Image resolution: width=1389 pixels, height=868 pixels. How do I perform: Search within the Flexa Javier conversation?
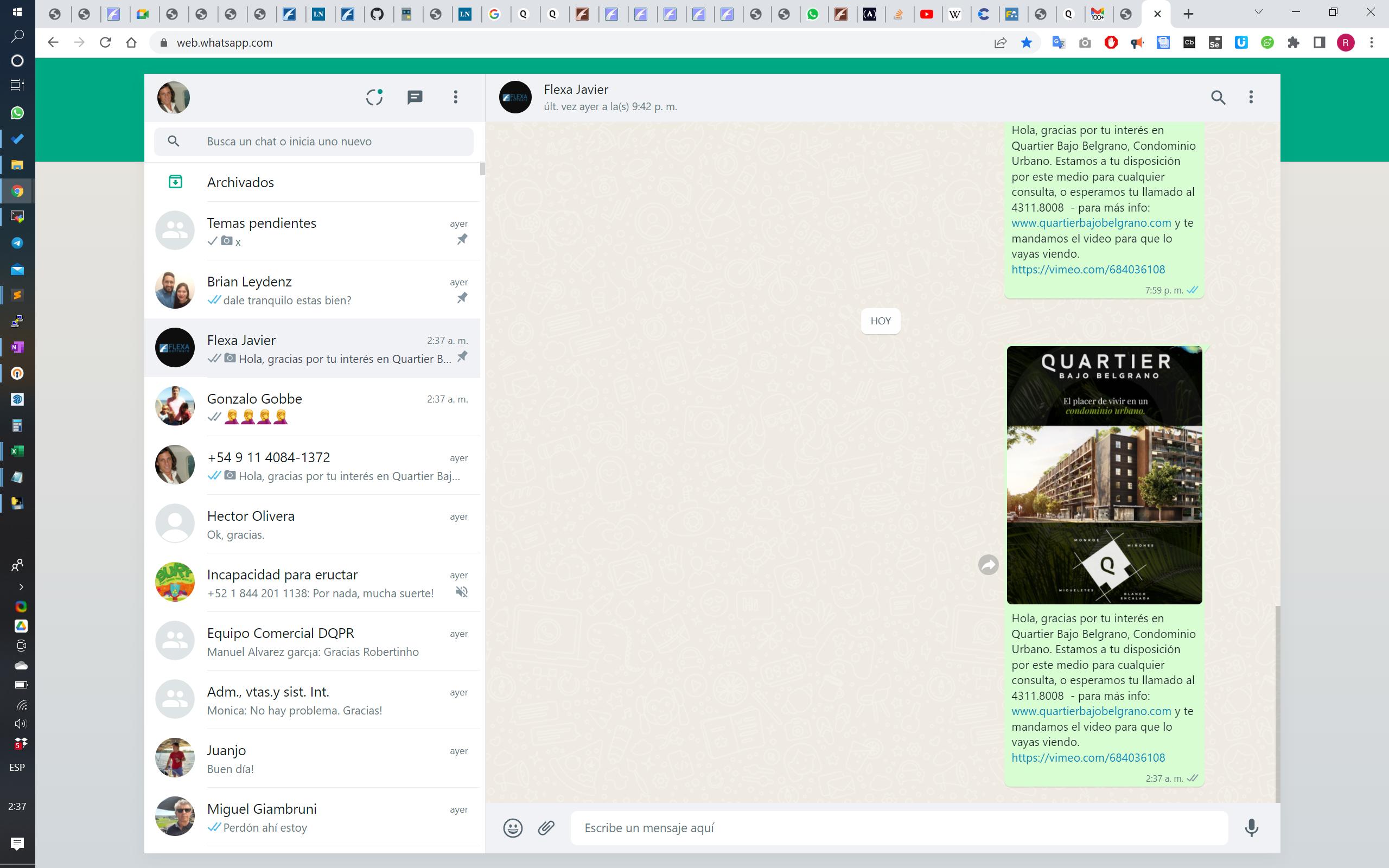click(1218, 97)
